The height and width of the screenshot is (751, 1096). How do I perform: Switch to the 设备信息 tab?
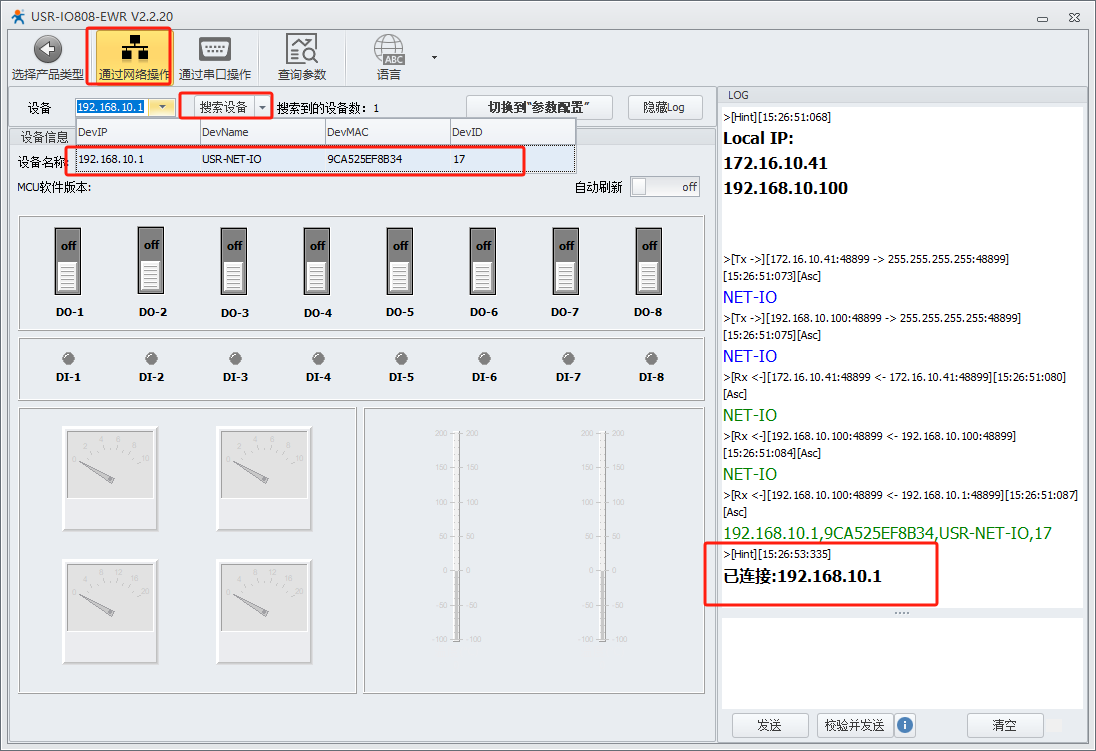pos(45,137)
